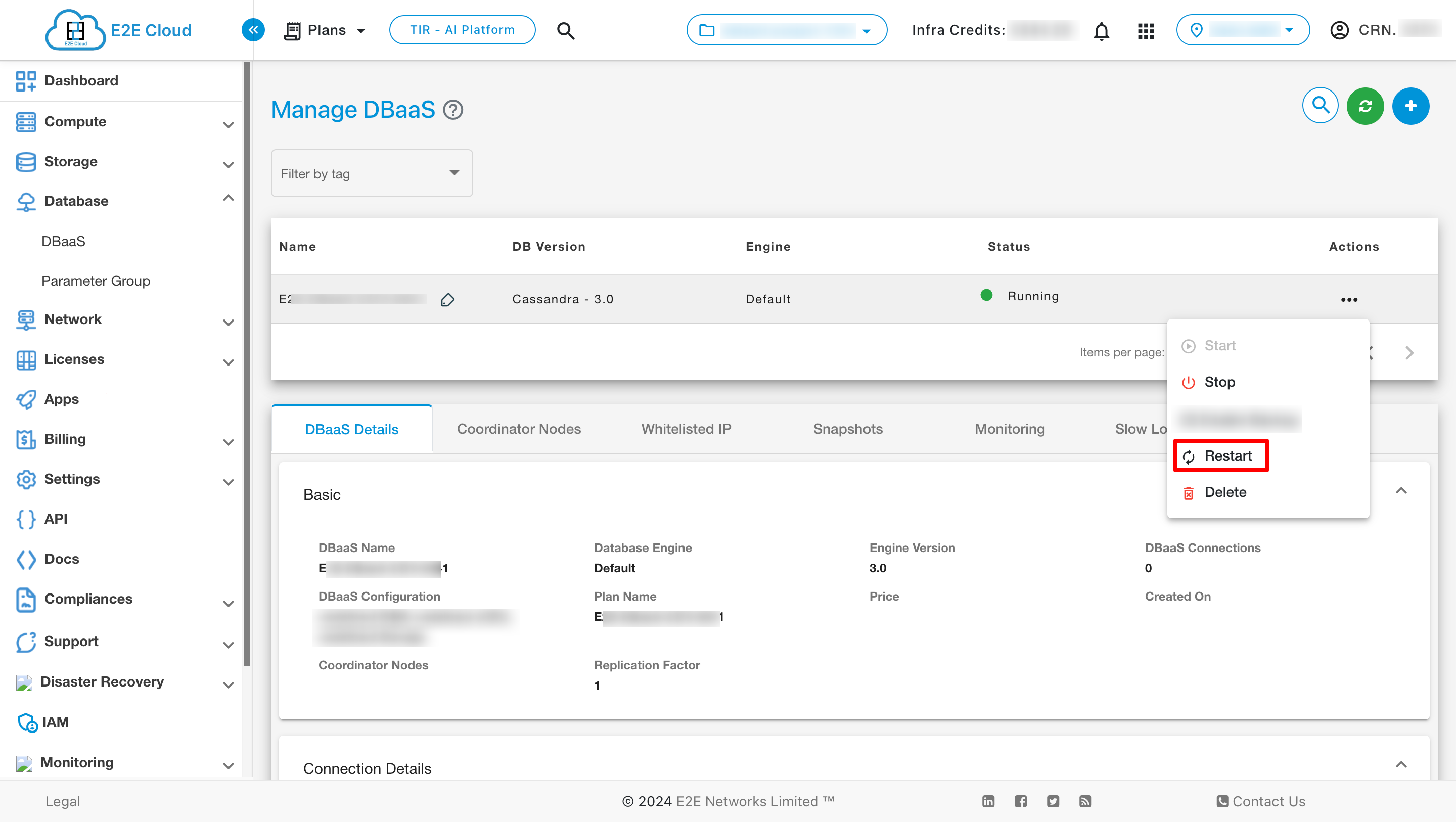Switch to the Whitelisted IP tab
Screen dimensions: 1456x822
click(x=686, y=429)
